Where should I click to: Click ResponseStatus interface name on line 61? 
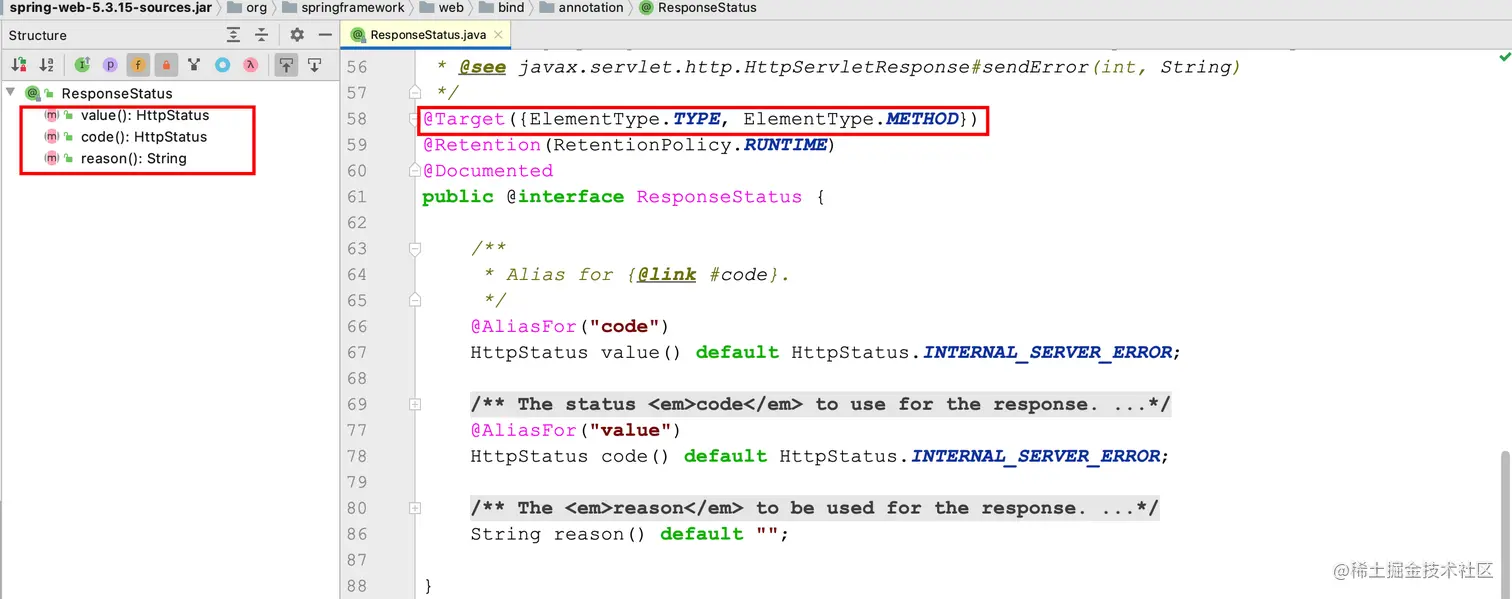pos(719,197)
